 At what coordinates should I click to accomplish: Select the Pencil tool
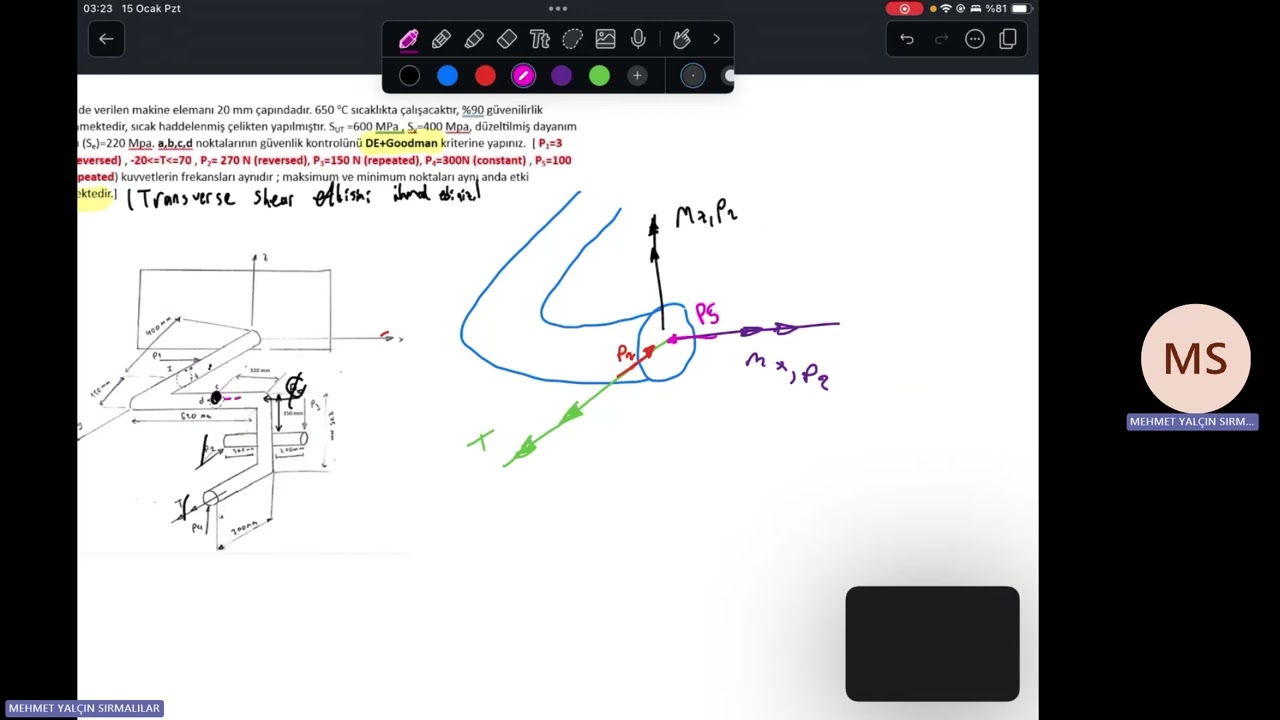(x=441, y=39)
